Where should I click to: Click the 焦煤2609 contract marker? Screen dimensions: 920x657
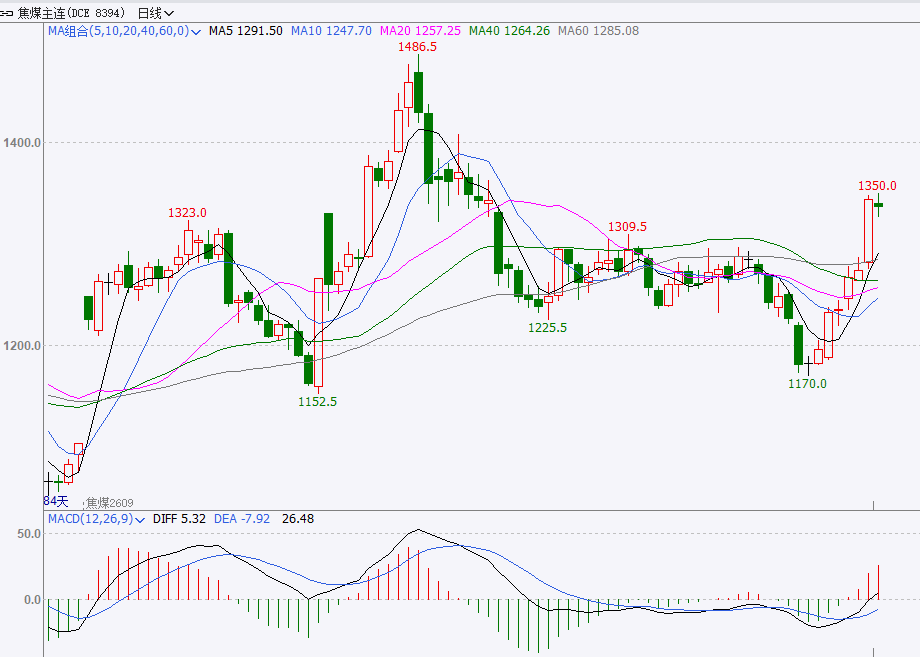click(x=109, y=503)
